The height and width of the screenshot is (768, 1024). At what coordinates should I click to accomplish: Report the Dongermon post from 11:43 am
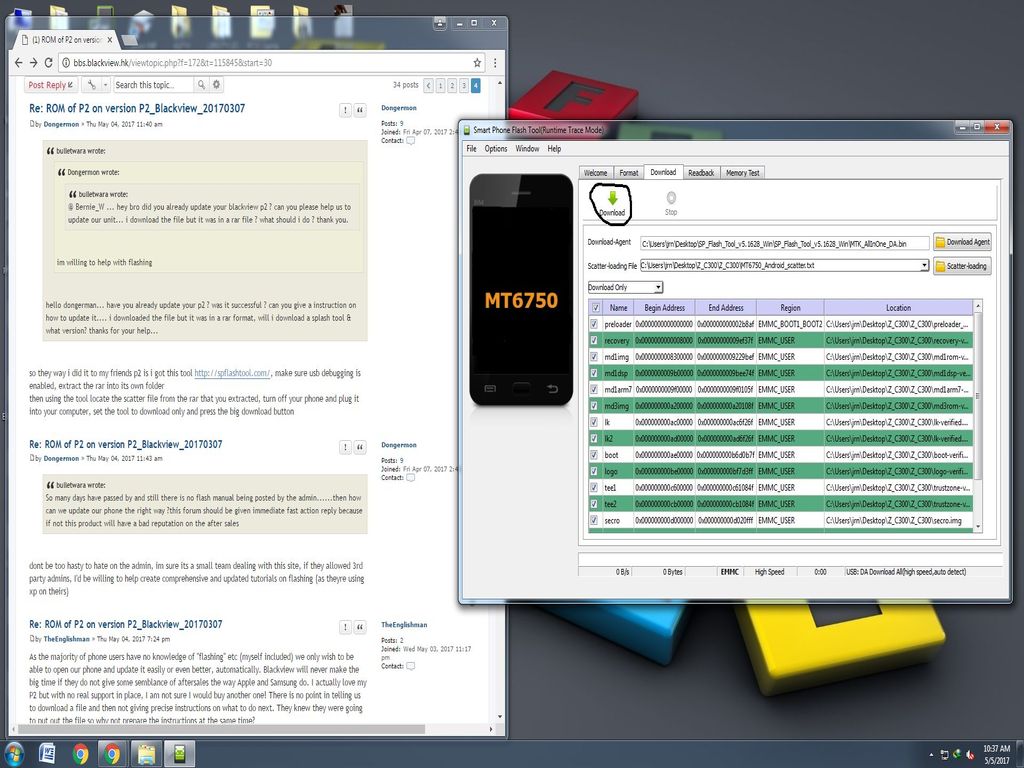pos(345,447)
